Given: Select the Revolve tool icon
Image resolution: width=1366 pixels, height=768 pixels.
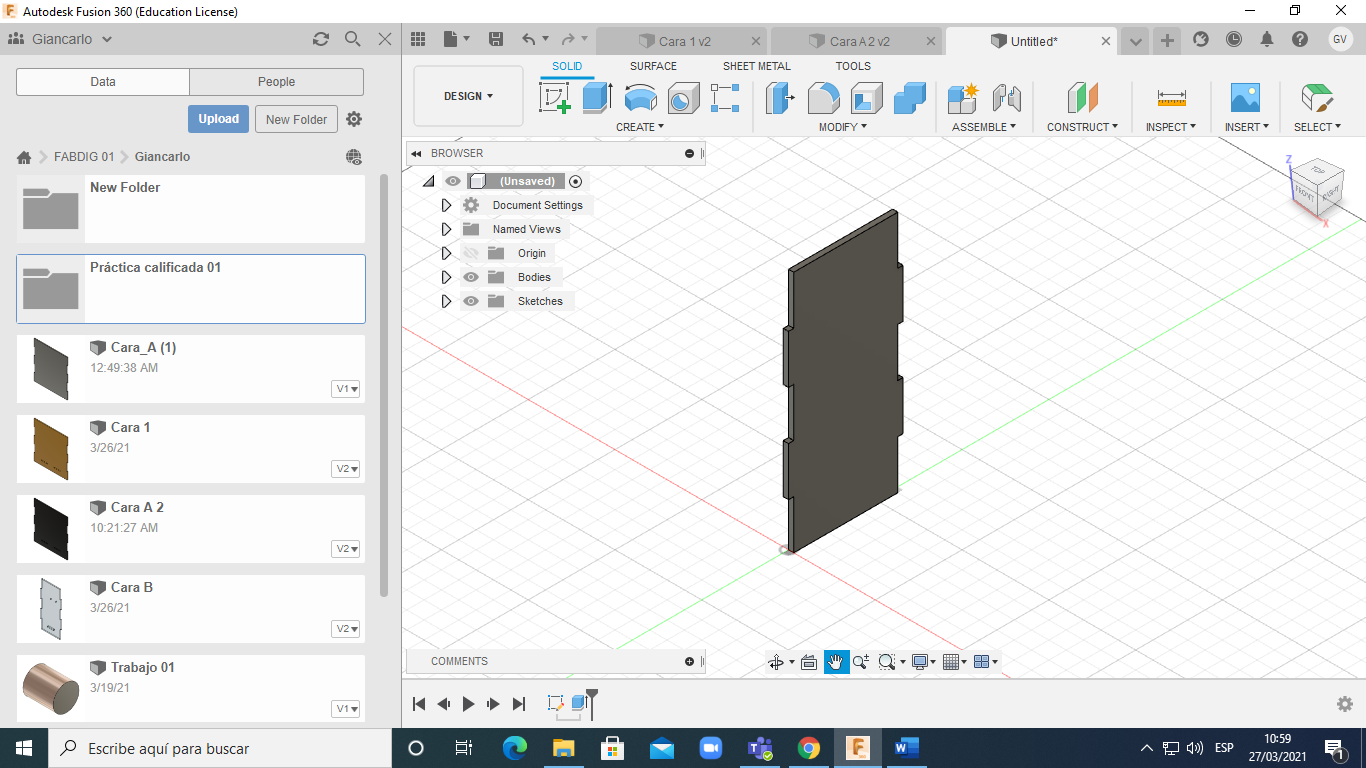Looking at the screenshot, I should coord(640,98).
